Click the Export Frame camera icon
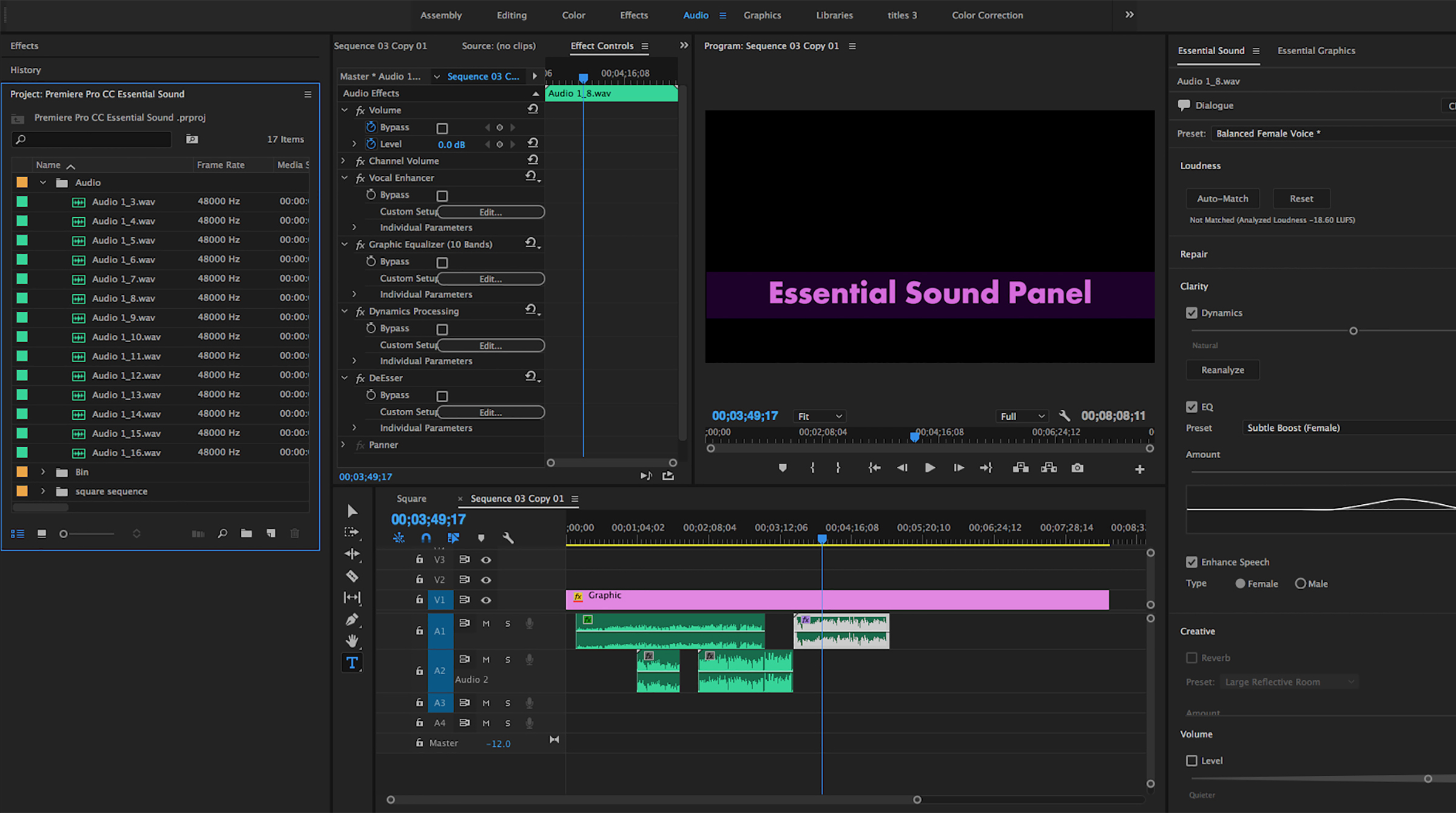 [1078, 467]
